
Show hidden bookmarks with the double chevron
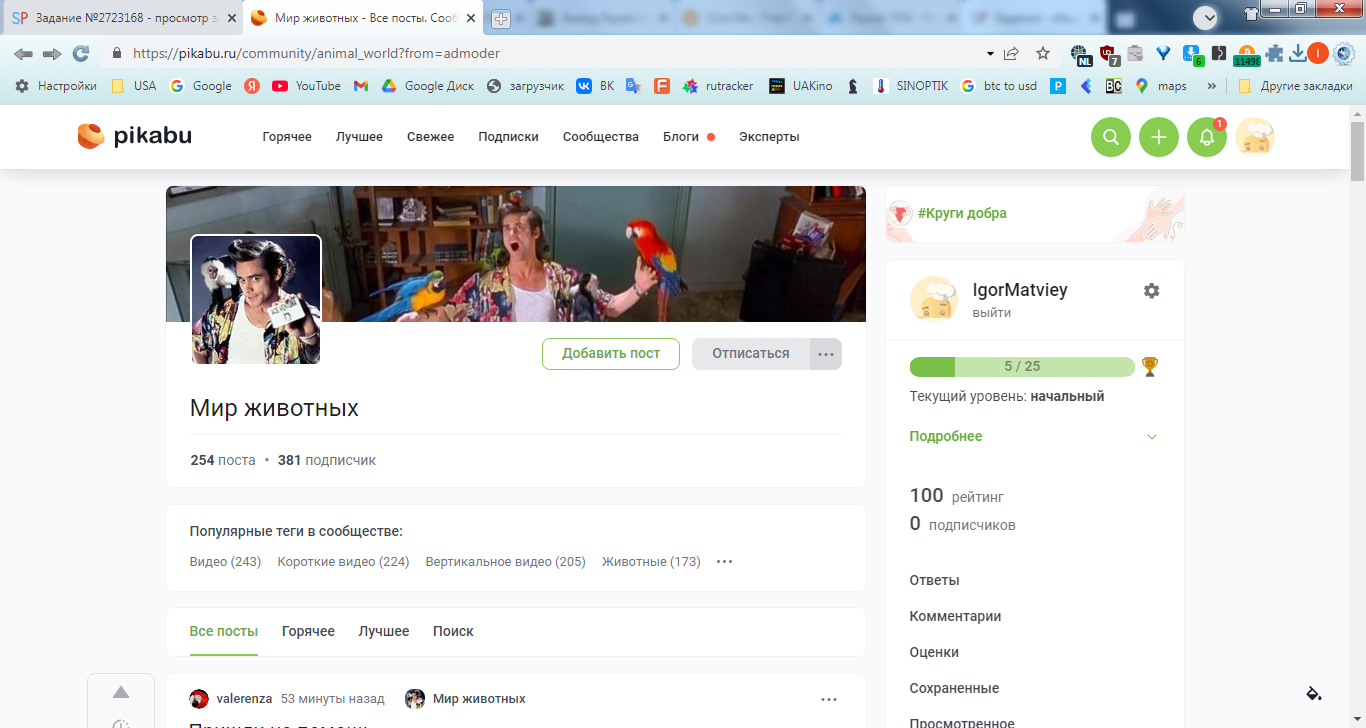tap(1212, 86)
